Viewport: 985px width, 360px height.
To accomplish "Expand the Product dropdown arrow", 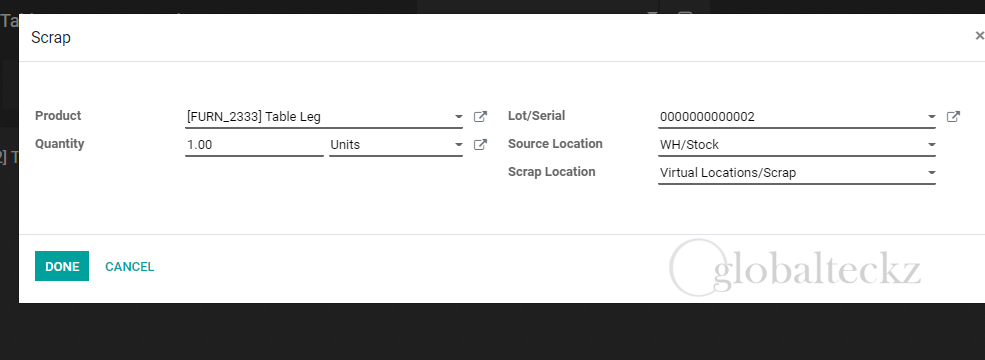I will tap(459, 117).
